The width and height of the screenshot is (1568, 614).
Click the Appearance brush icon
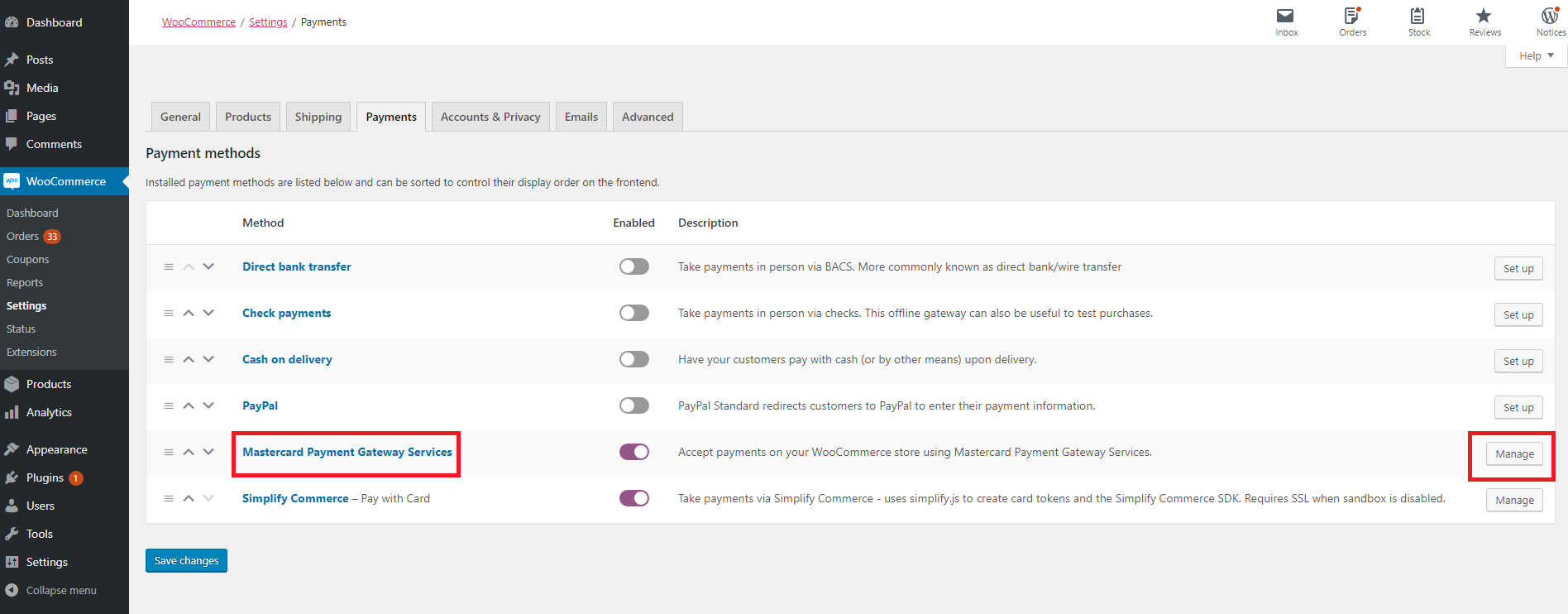[12, 449]
